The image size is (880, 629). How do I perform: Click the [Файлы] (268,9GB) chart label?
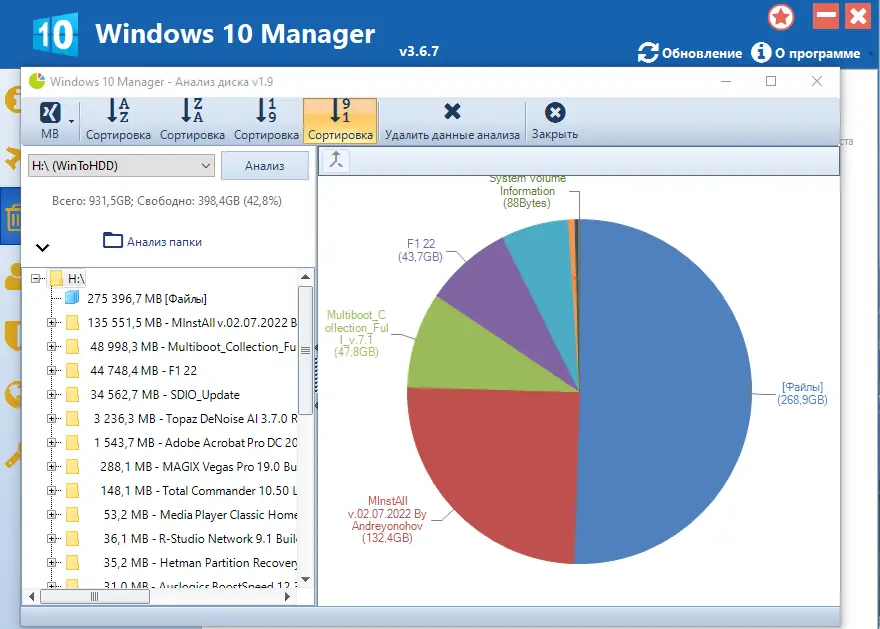[802, 393]
